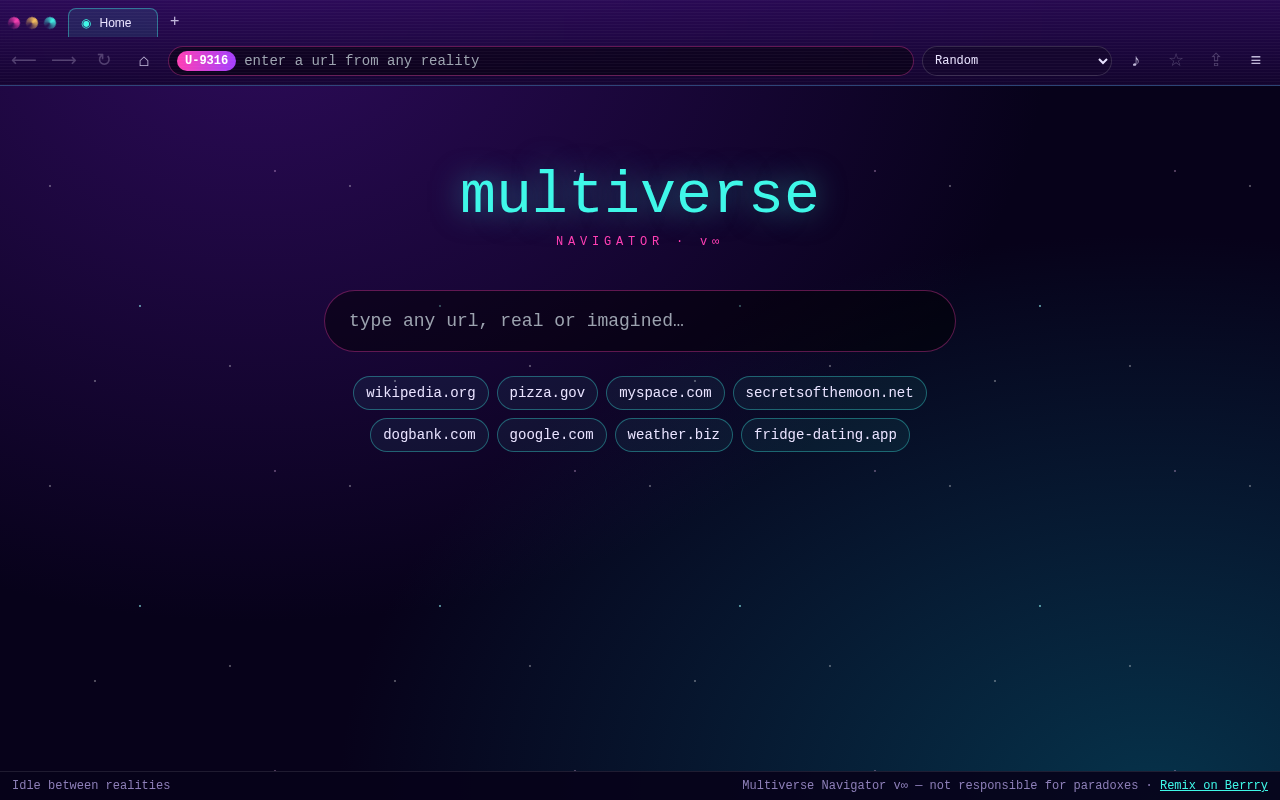The image size is (1280, 800).
Task: Choose the fridge-dating.app chip
Action: (x=825, y=435)
